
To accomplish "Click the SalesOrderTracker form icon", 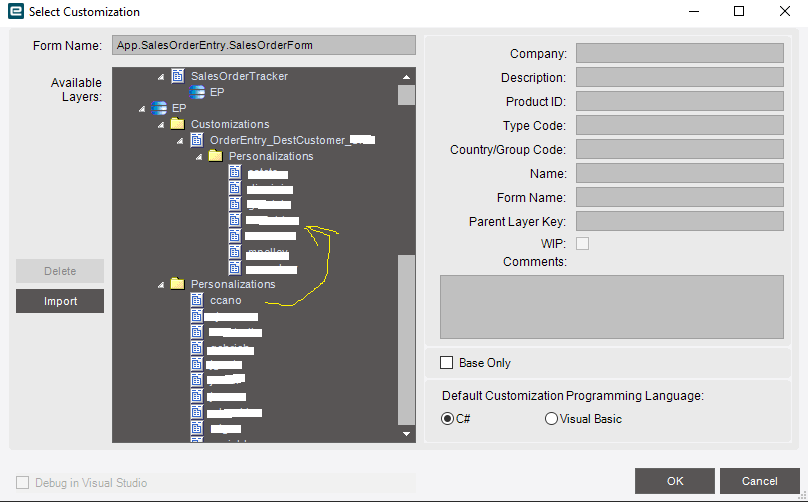I will (178, 76).
